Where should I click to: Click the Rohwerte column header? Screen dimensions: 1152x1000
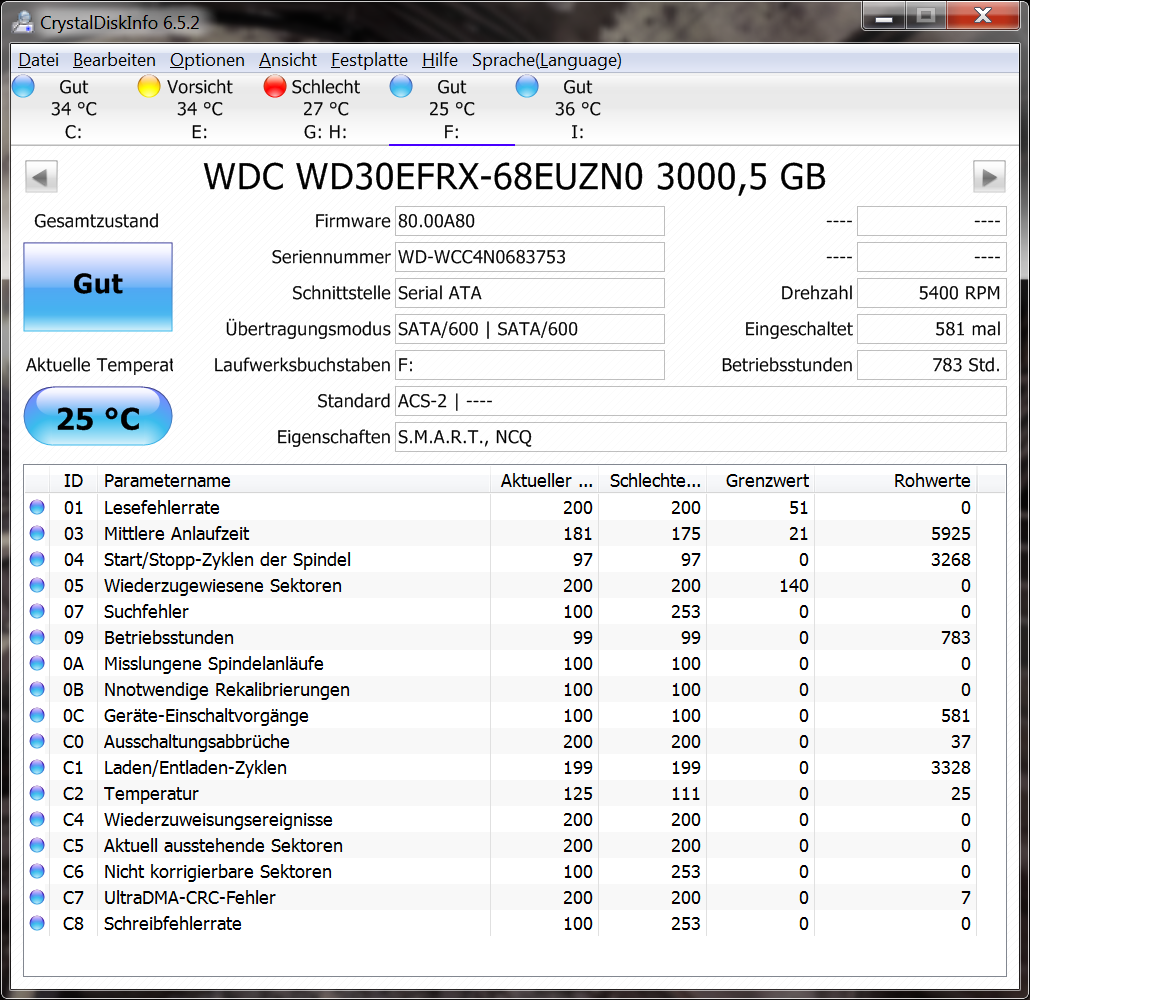point(896,481)
